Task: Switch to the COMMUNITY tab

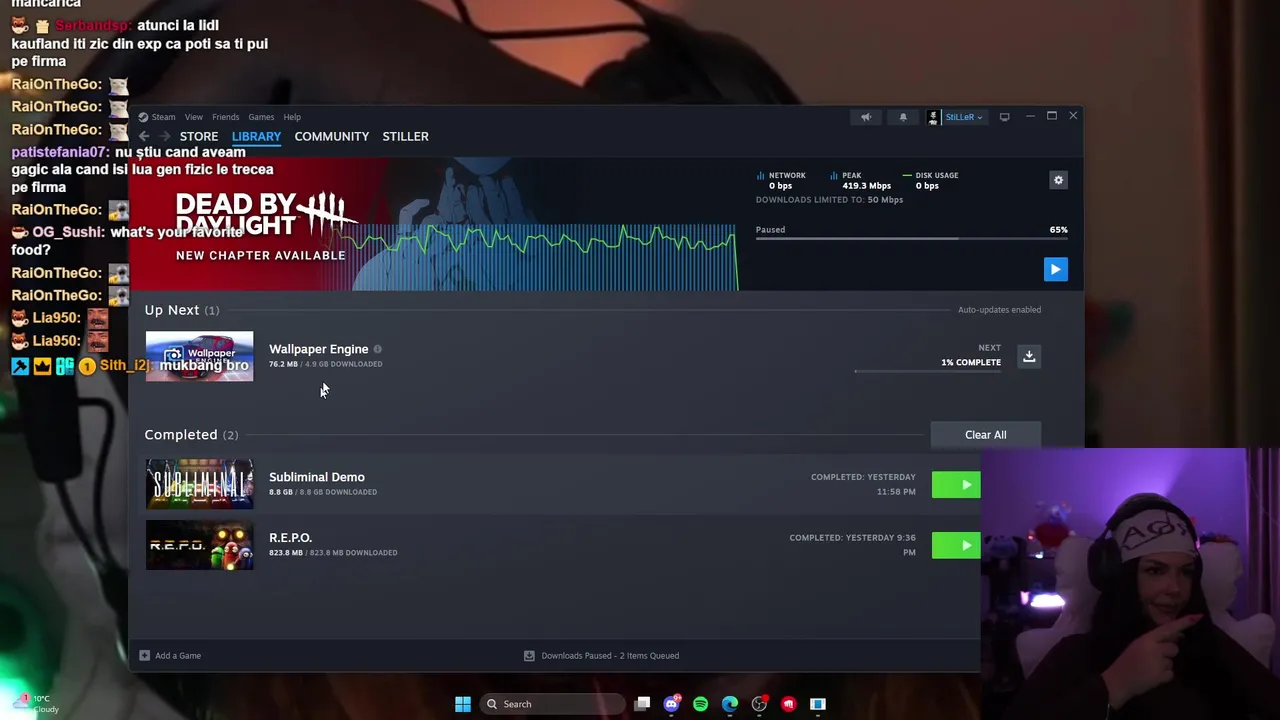Action: point(332,136)
